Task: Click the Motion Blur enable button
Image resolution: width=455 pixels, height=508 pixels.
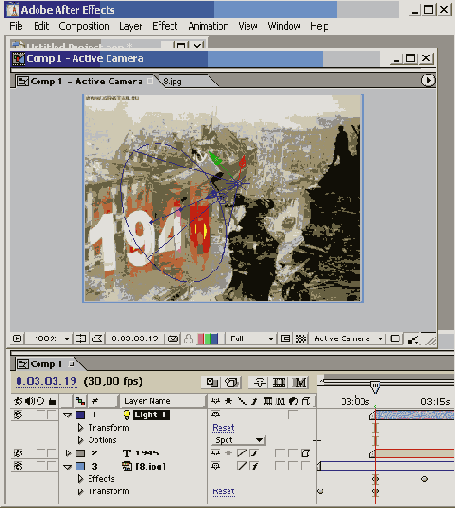Action: 300,382
